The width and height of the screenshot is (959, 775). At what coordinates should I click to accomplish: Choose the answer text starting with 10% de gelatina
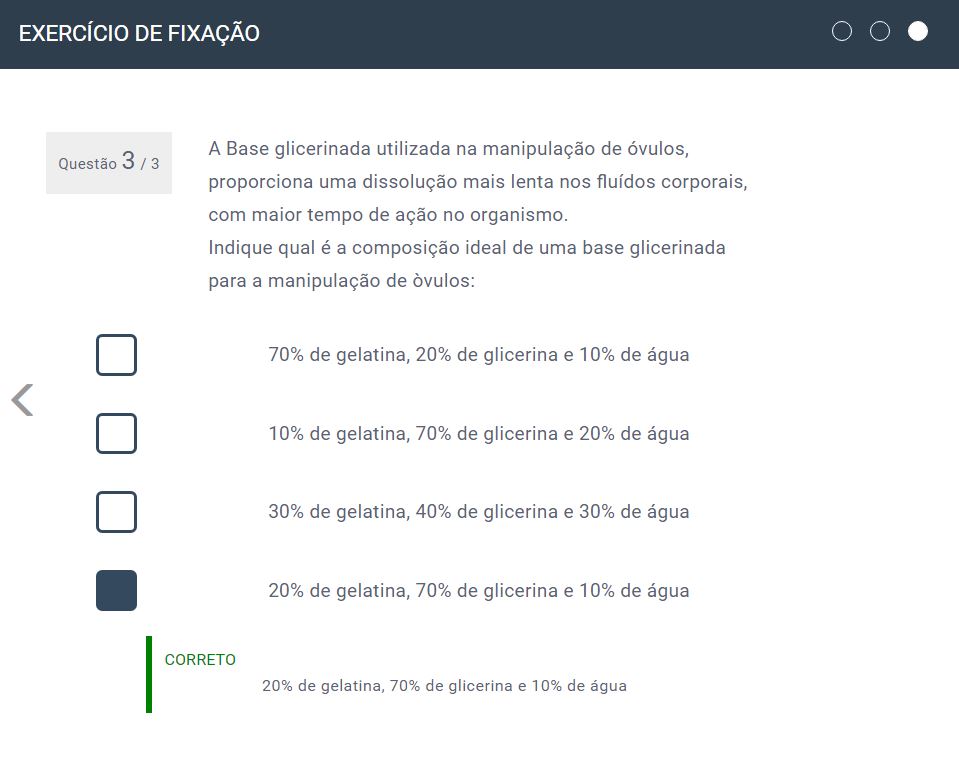tap(478, 434)
